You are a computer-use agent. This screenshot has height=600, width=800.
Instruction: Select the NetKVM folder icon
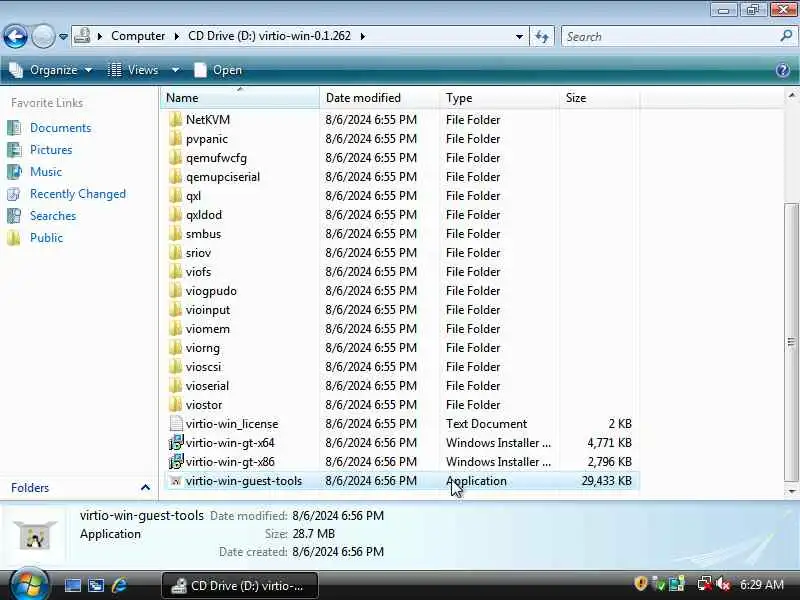click(175, 119)
